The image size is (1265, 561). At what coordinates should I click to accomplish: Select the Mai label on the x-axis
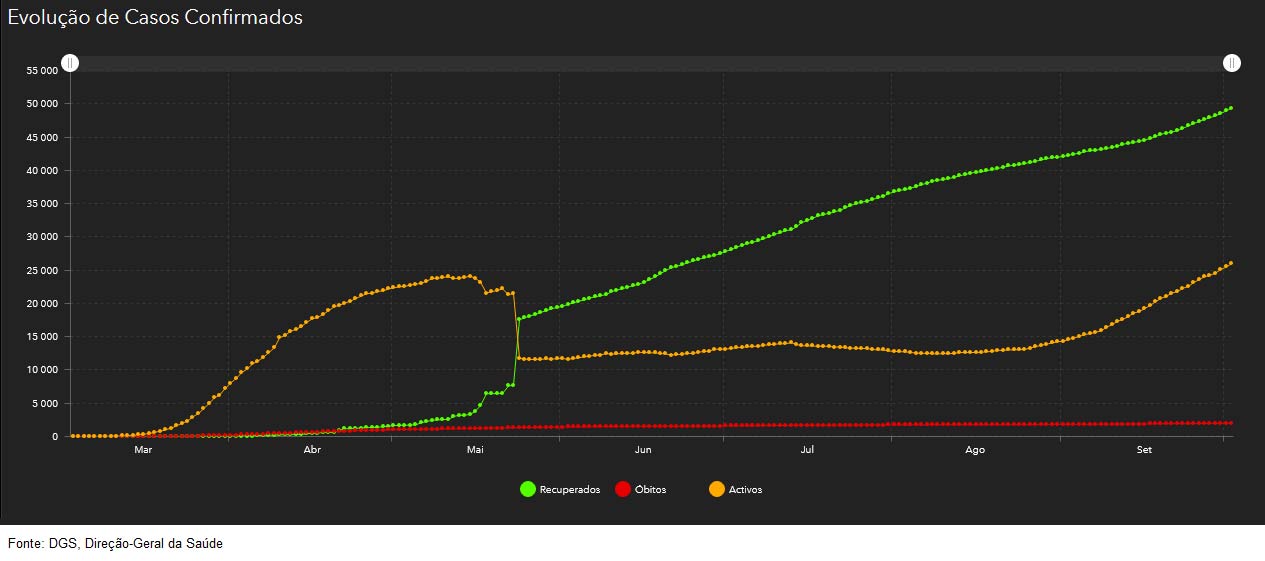click(475, 450)
